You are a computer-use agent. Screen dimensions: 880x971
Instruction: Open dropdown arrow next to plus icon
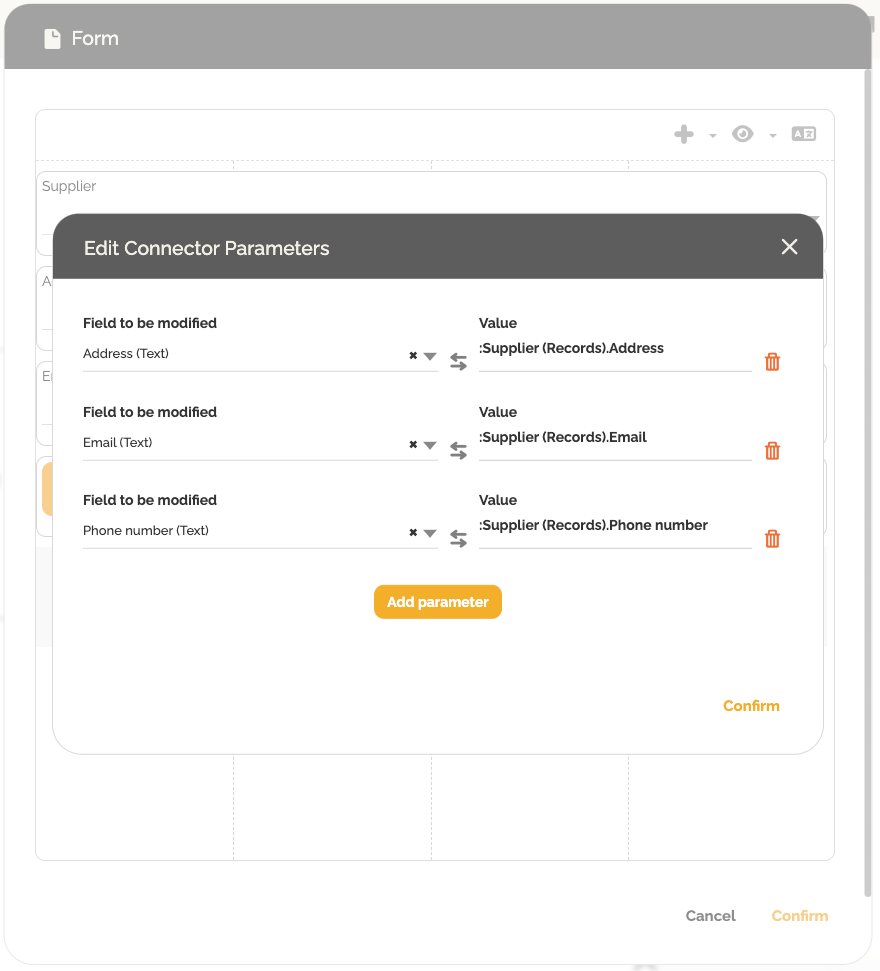tap(713, 136)
